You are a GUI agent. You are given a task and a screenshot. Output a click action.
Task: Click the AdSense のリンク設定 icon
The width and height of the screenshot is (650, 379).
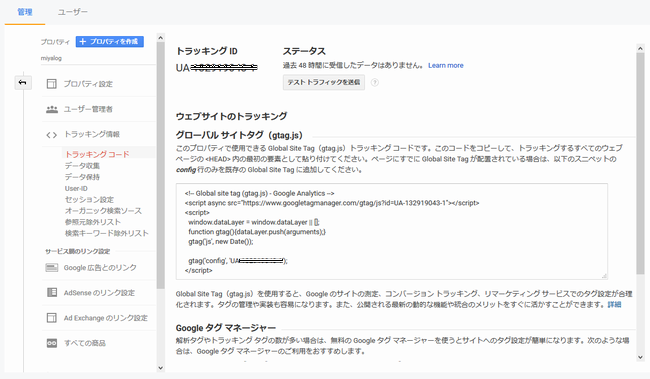tap(52, 292)
